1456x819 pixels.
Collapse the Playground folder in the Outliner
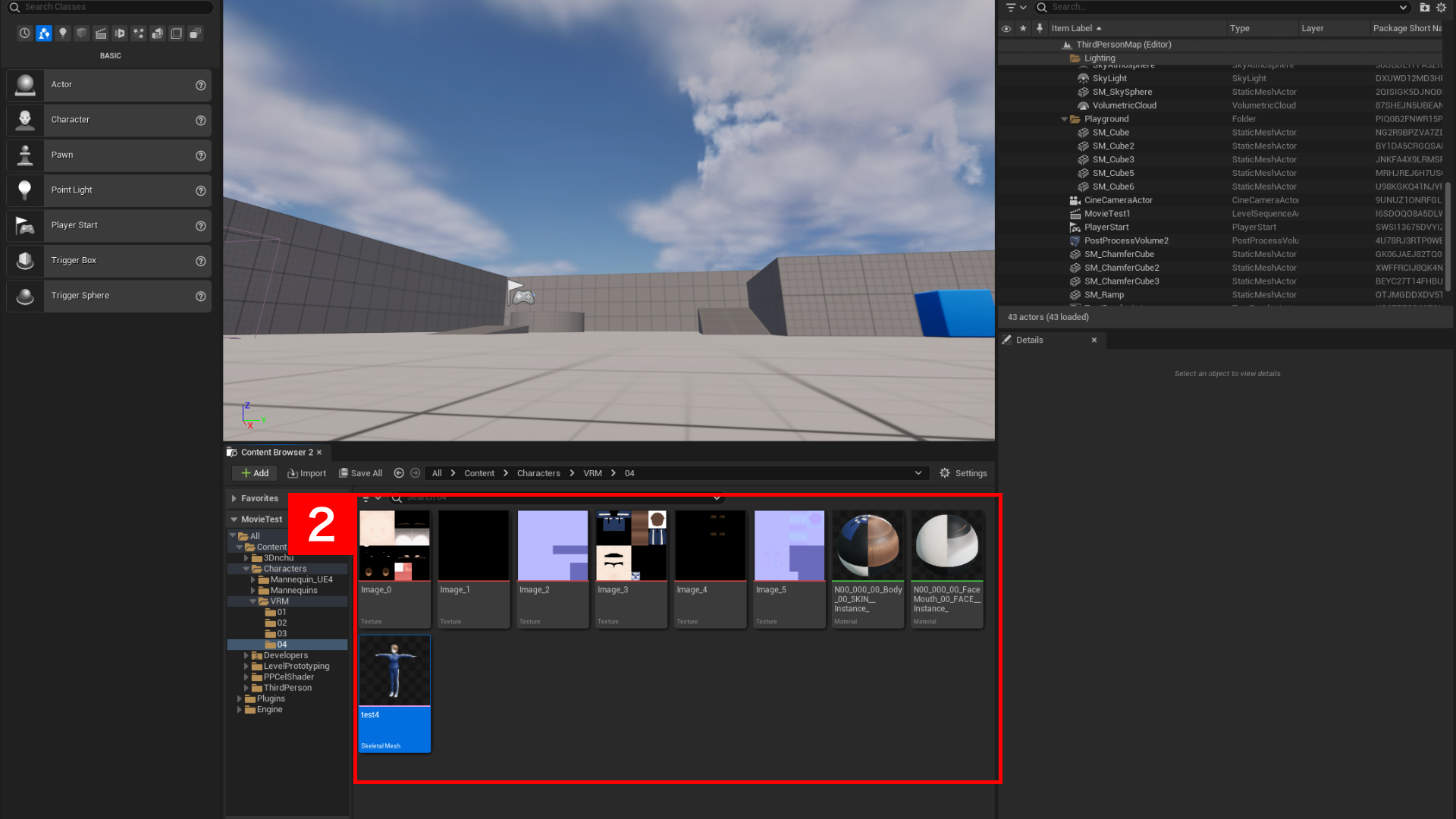tap(1064, 118)
